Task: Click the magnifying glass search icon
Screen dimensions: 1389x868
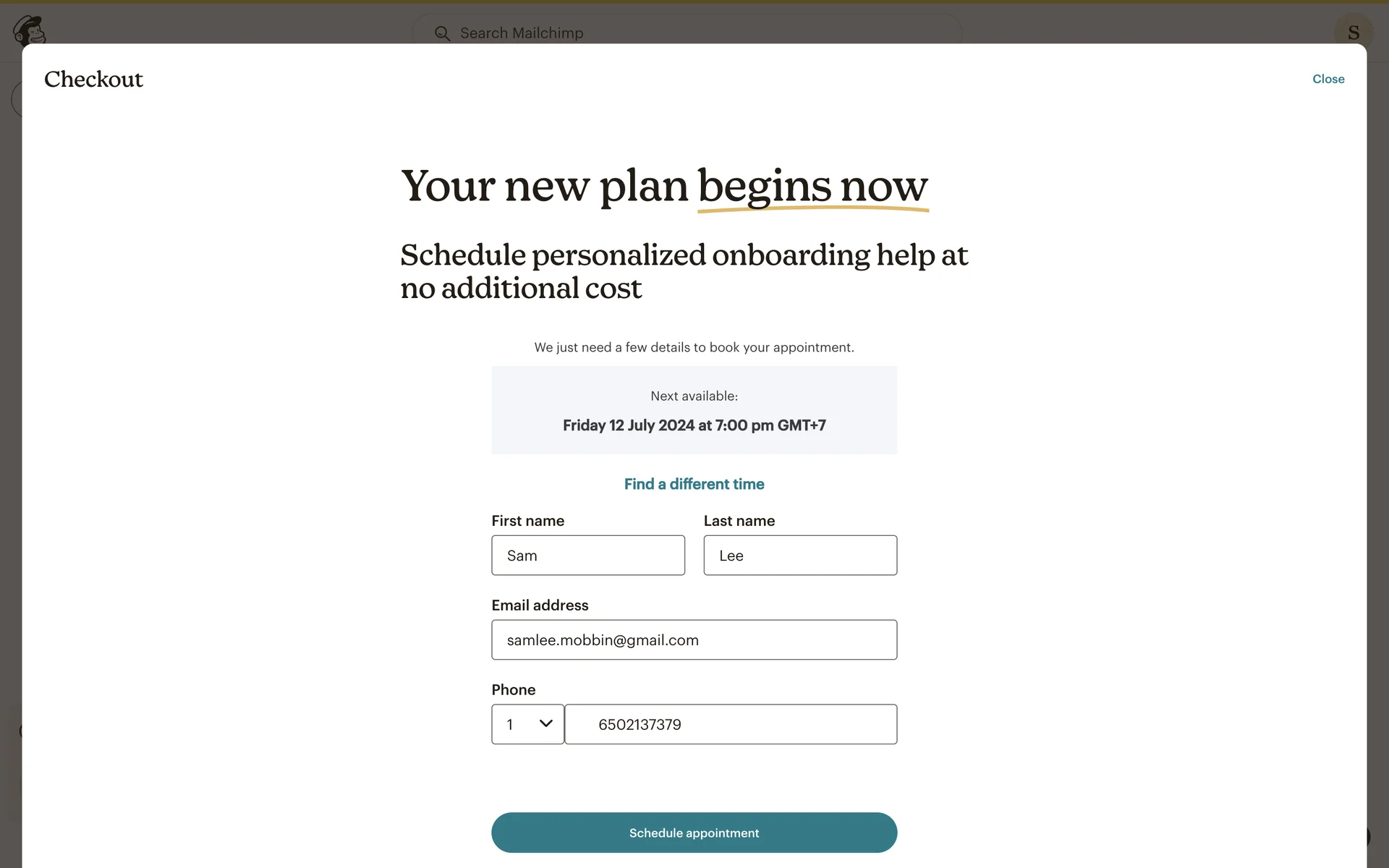Action: click(442, 33)
